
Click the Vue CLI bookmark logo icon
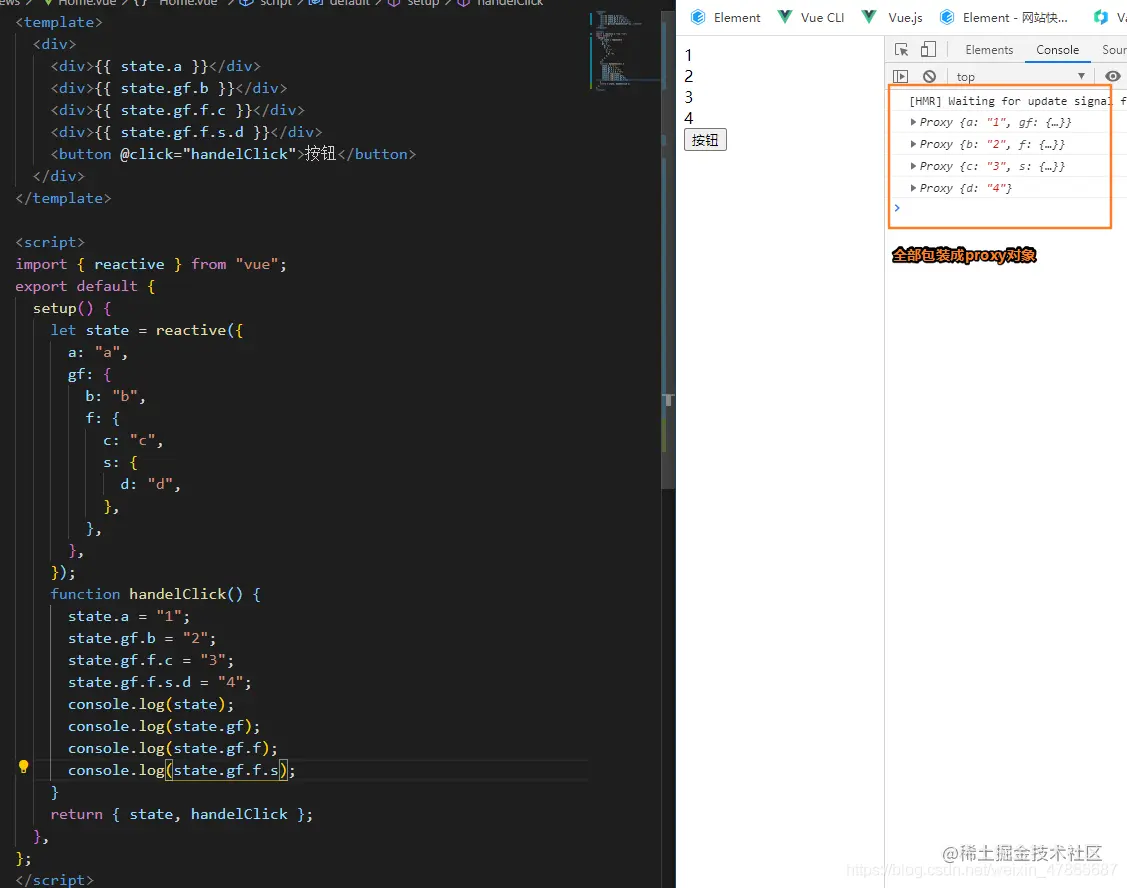point(785,17)
